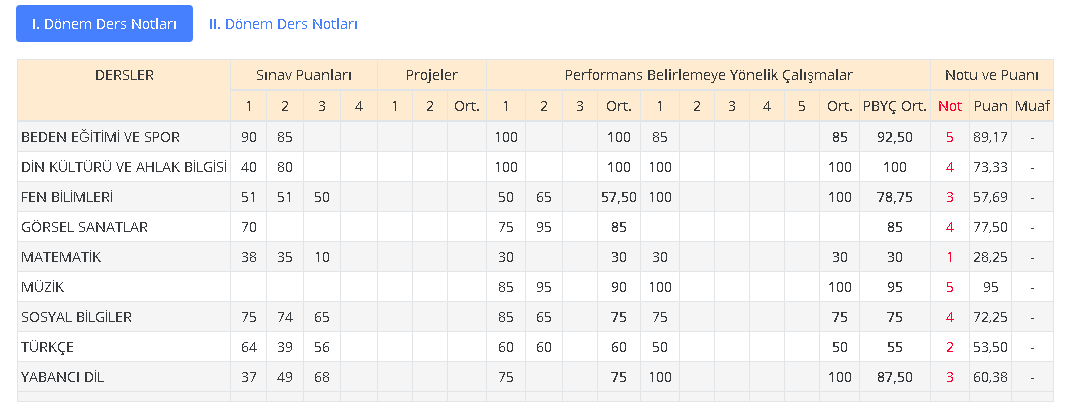Open the I. Dönem Ders Notları tab
Image resolution: width=1070 pixels, height=418 pixels.
[x=104, y=24]
